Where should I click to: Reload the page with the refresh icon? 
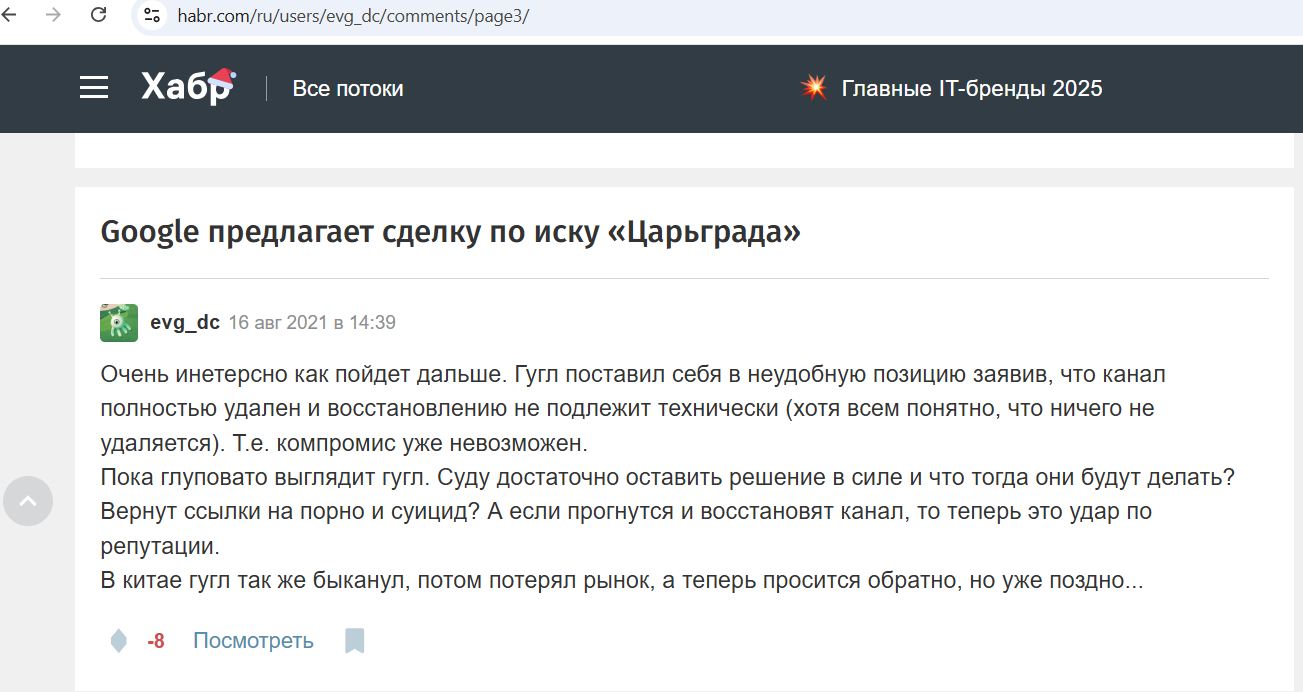pos(97,16)
